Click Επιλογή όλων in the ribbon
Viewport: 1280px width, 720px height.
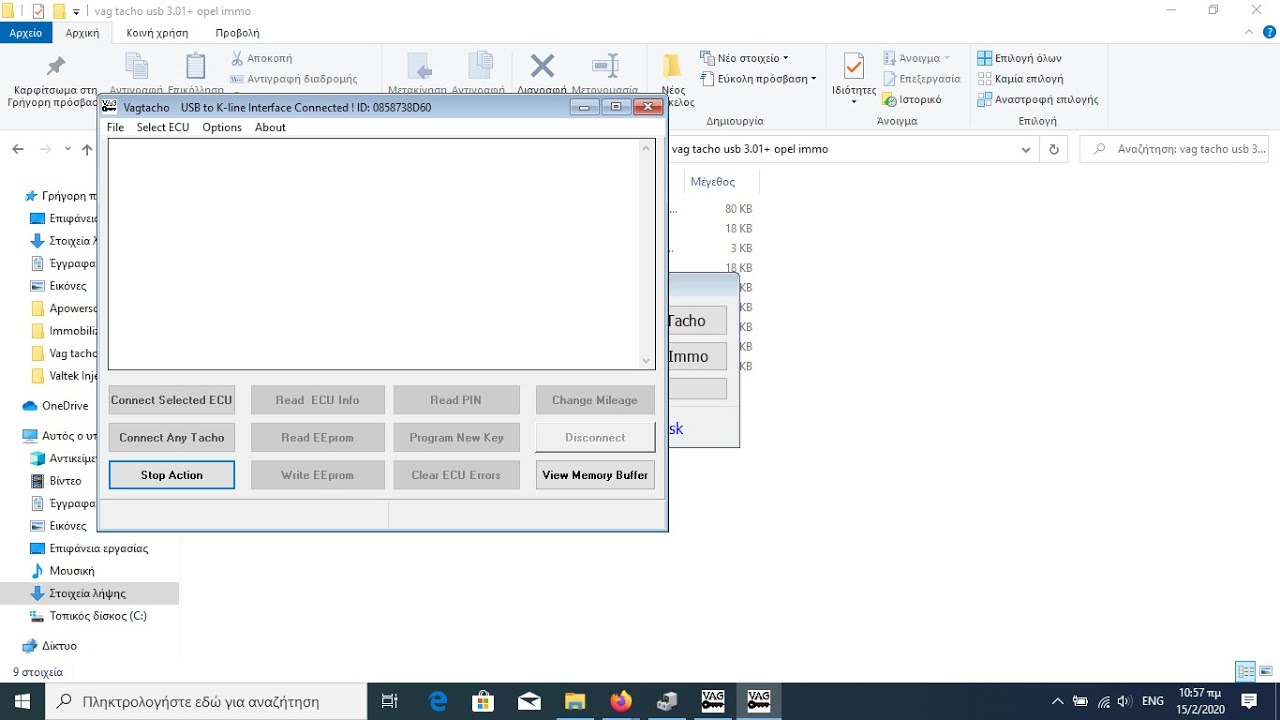(1019, 58)
